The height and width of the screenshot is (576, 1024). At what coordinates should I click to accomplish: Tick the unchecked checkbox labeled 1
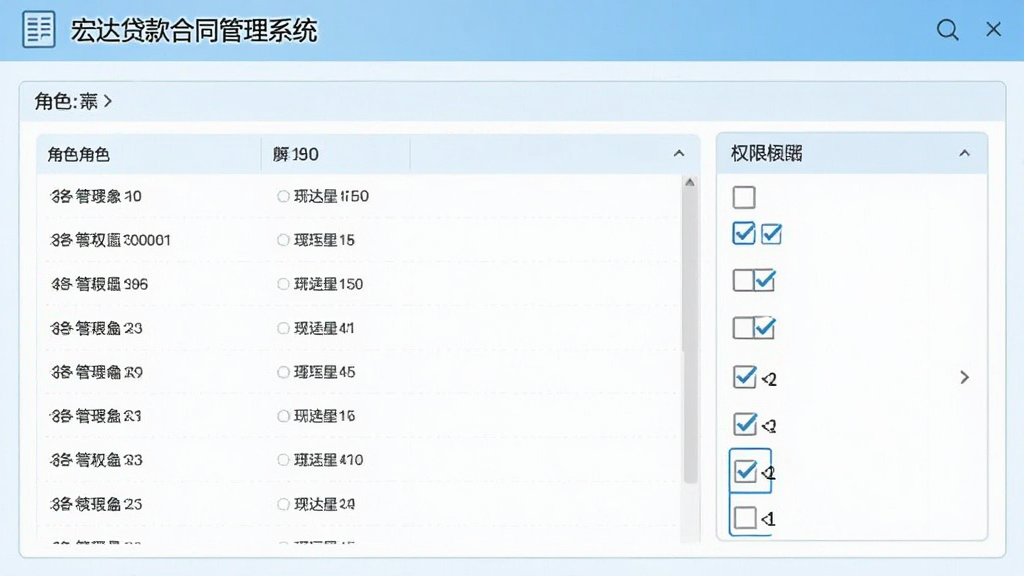(745, 518)
